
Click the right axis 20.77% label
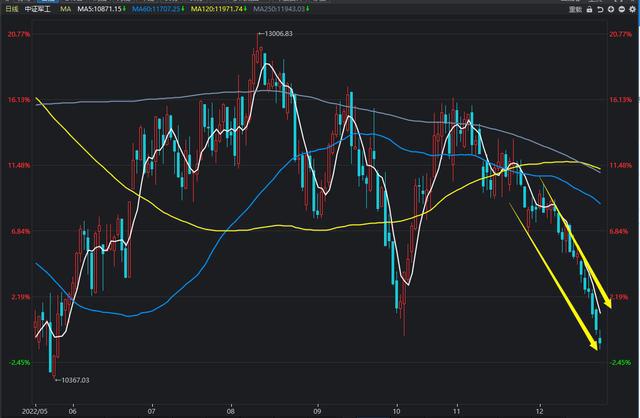pos(620,34)
